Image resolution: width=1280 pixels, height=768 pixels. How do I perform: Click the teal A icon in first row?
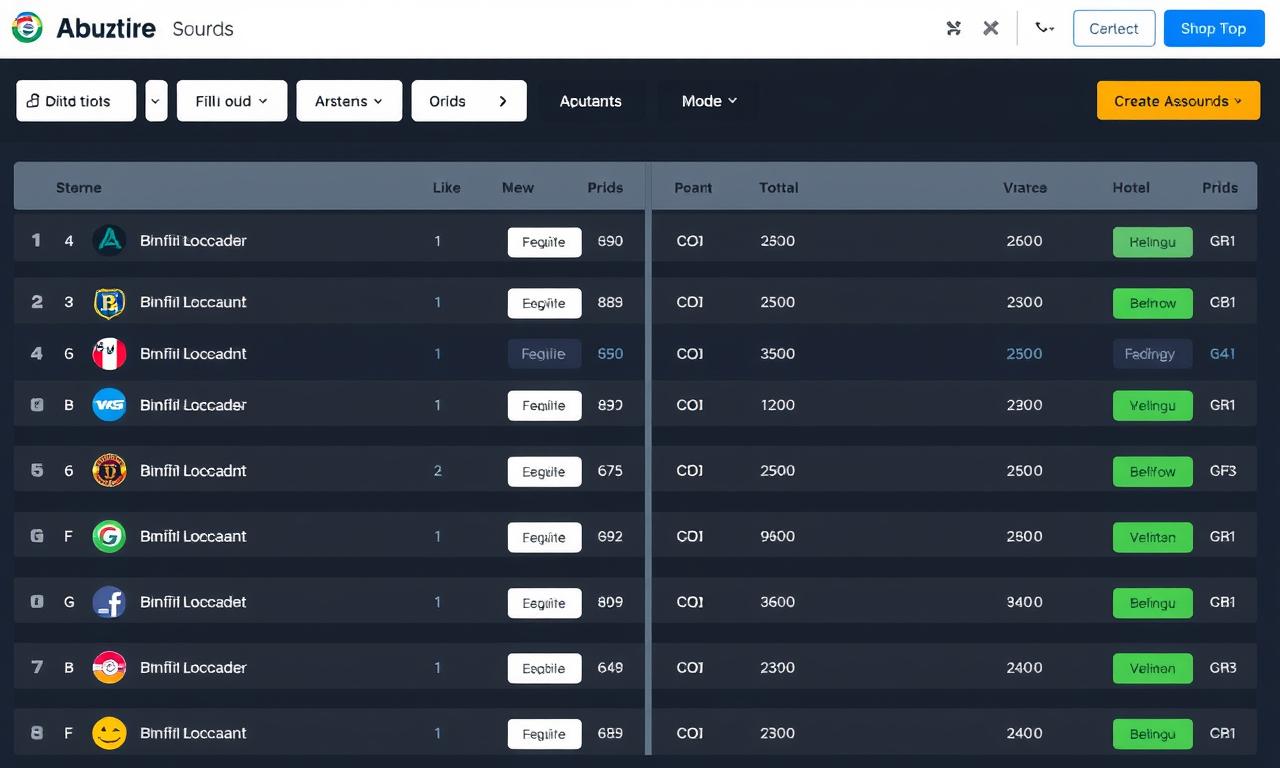pyautogui.click(x=109, y=241)
